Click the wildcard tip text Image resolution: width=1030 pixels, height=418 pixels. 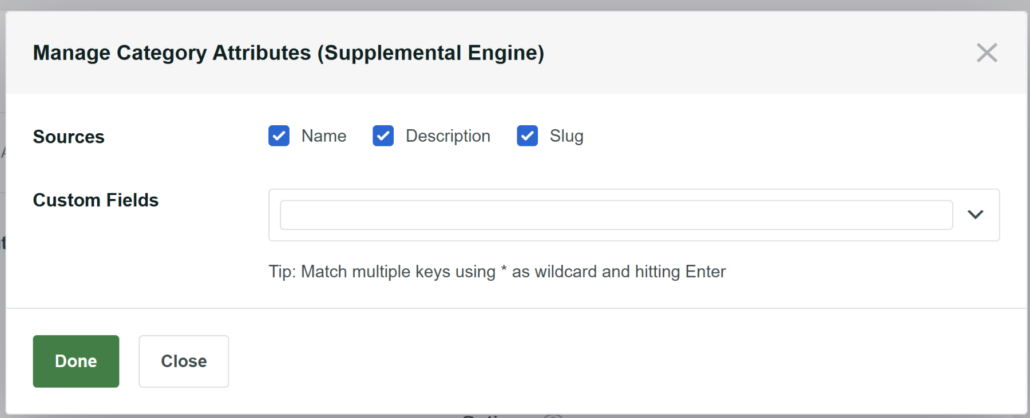(x=497, y=271)
